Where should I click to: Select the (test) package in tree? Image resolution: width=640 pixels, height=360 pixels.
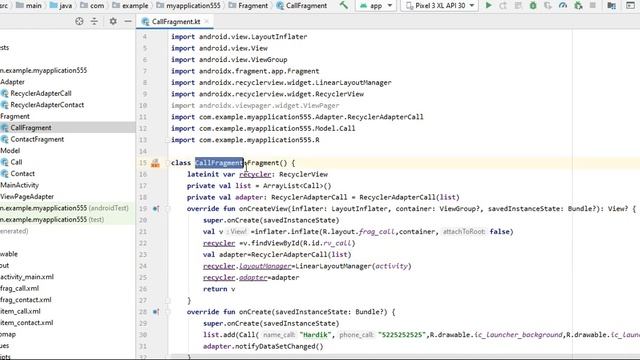52,219
